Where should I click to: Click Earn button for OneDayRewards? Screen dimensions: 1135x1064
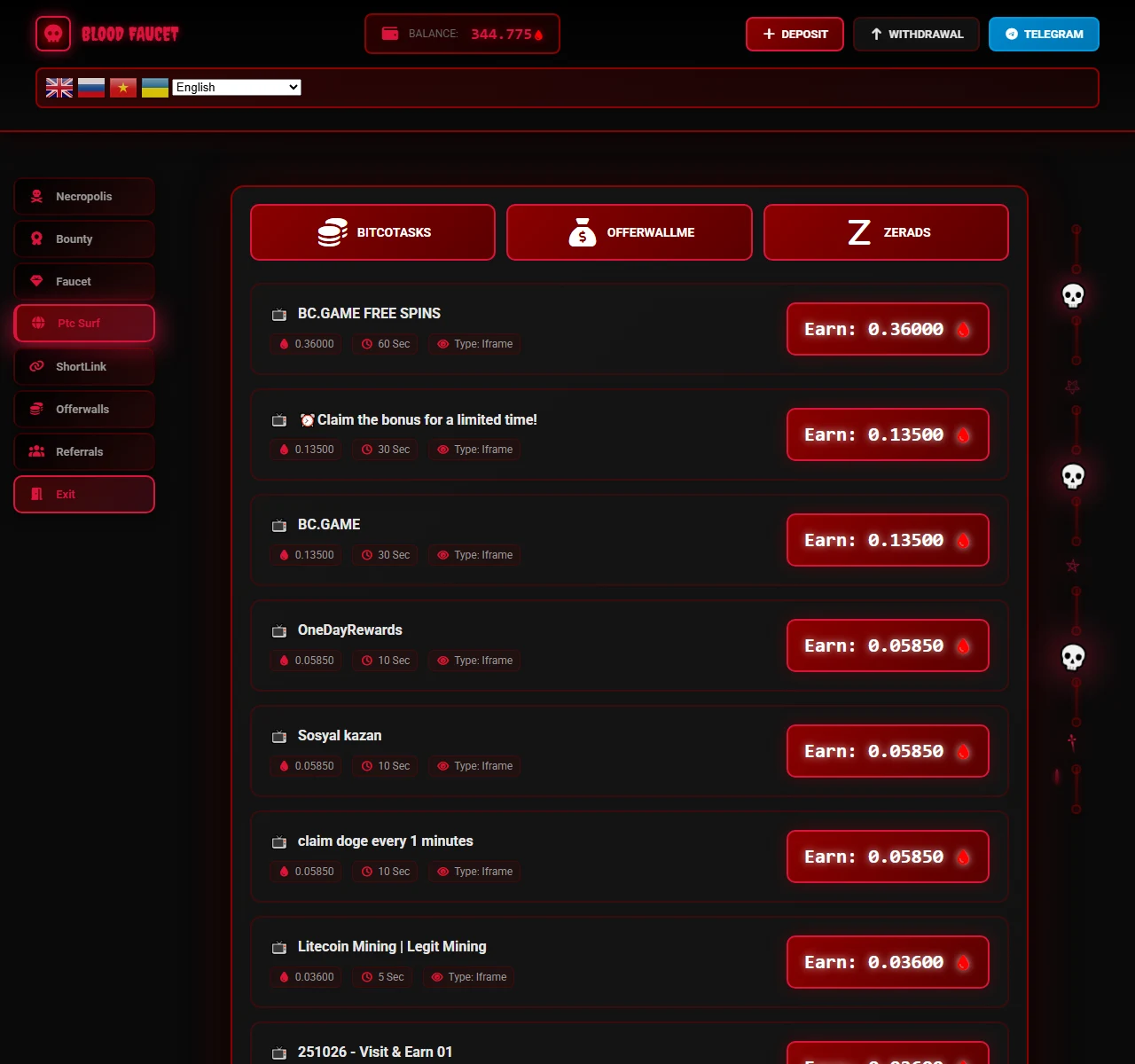click(888, 645)
